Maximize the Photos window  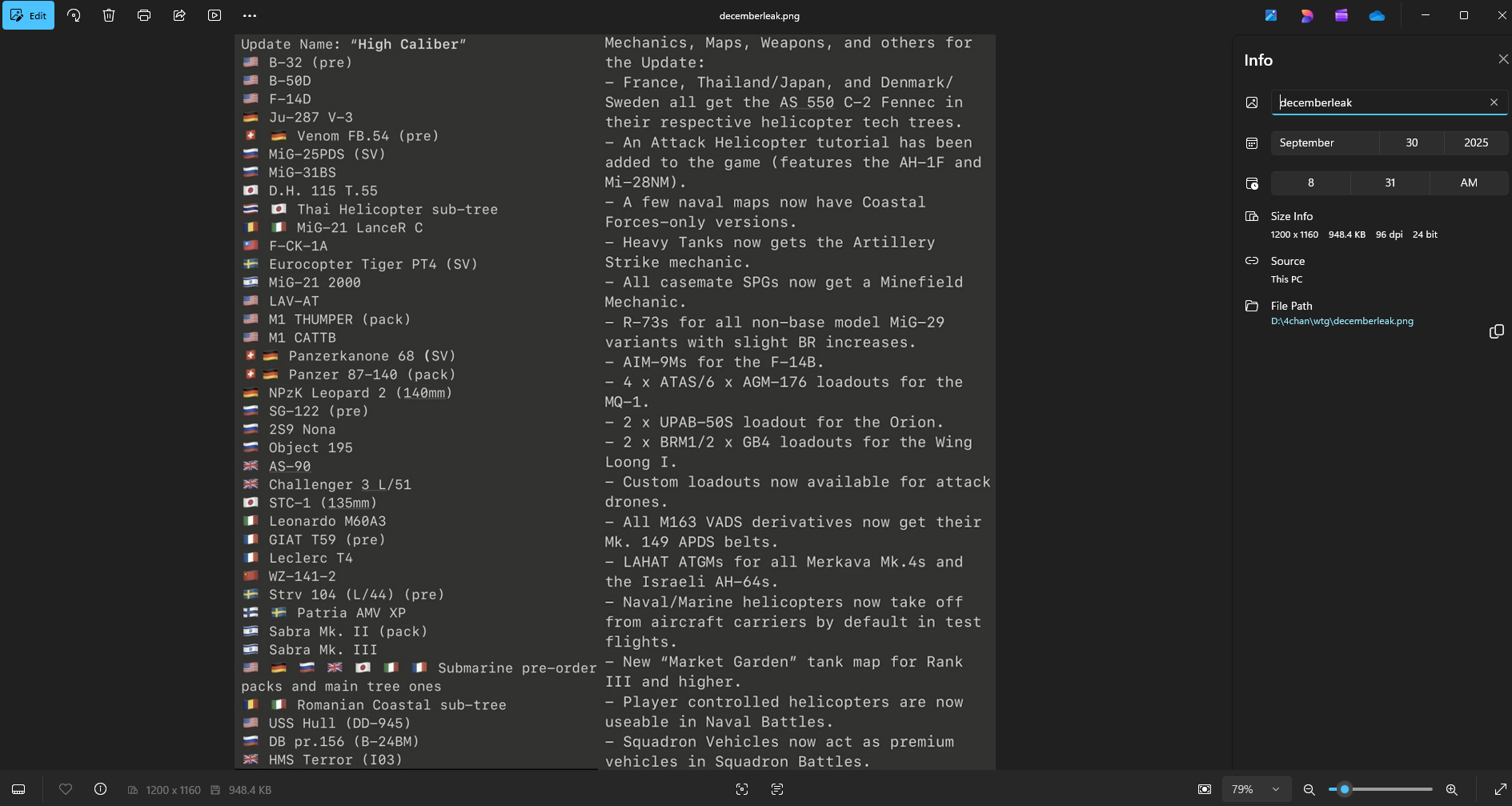(x=1463, y=15)
